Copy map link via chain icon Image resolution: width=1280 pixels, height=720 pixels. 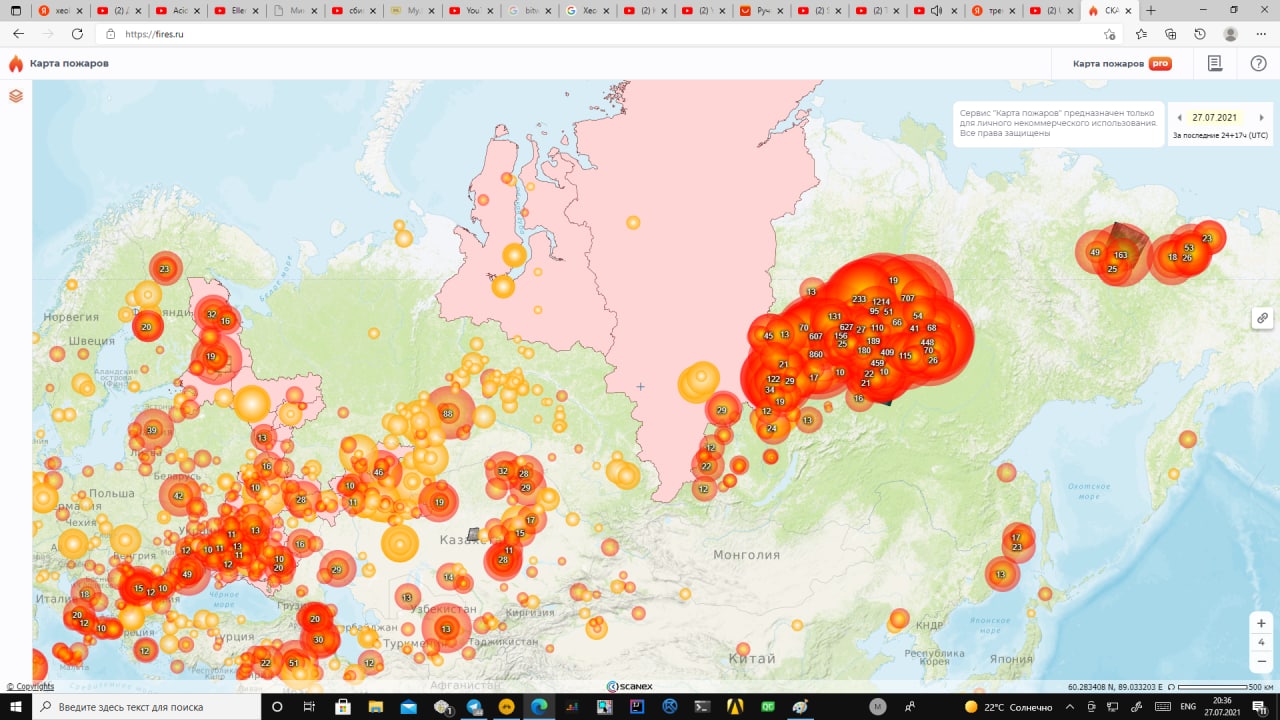point(1263,318)
